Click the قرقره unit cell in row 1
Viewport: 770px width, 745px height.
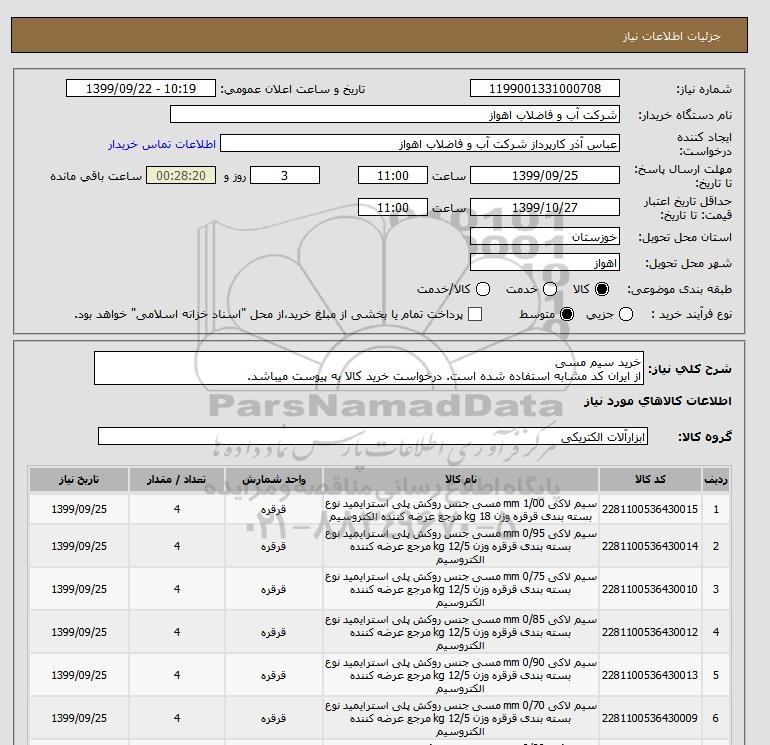point(274,510)
